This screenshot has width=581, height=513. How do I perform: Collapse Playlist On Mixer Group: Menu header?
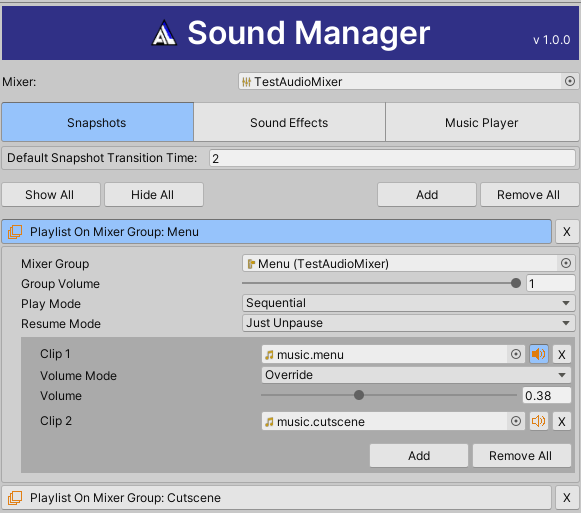click(x=276, y=232)
